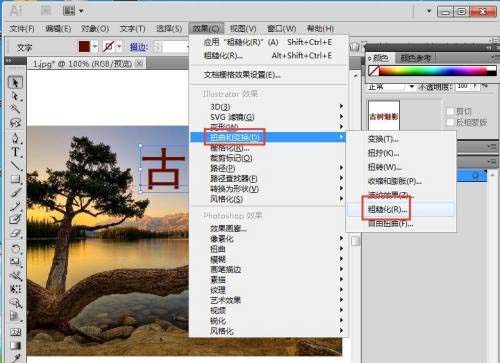Expand the 3D(3) effect submenu
Viewport: 500px width, 363px height.
click(341, 106)
